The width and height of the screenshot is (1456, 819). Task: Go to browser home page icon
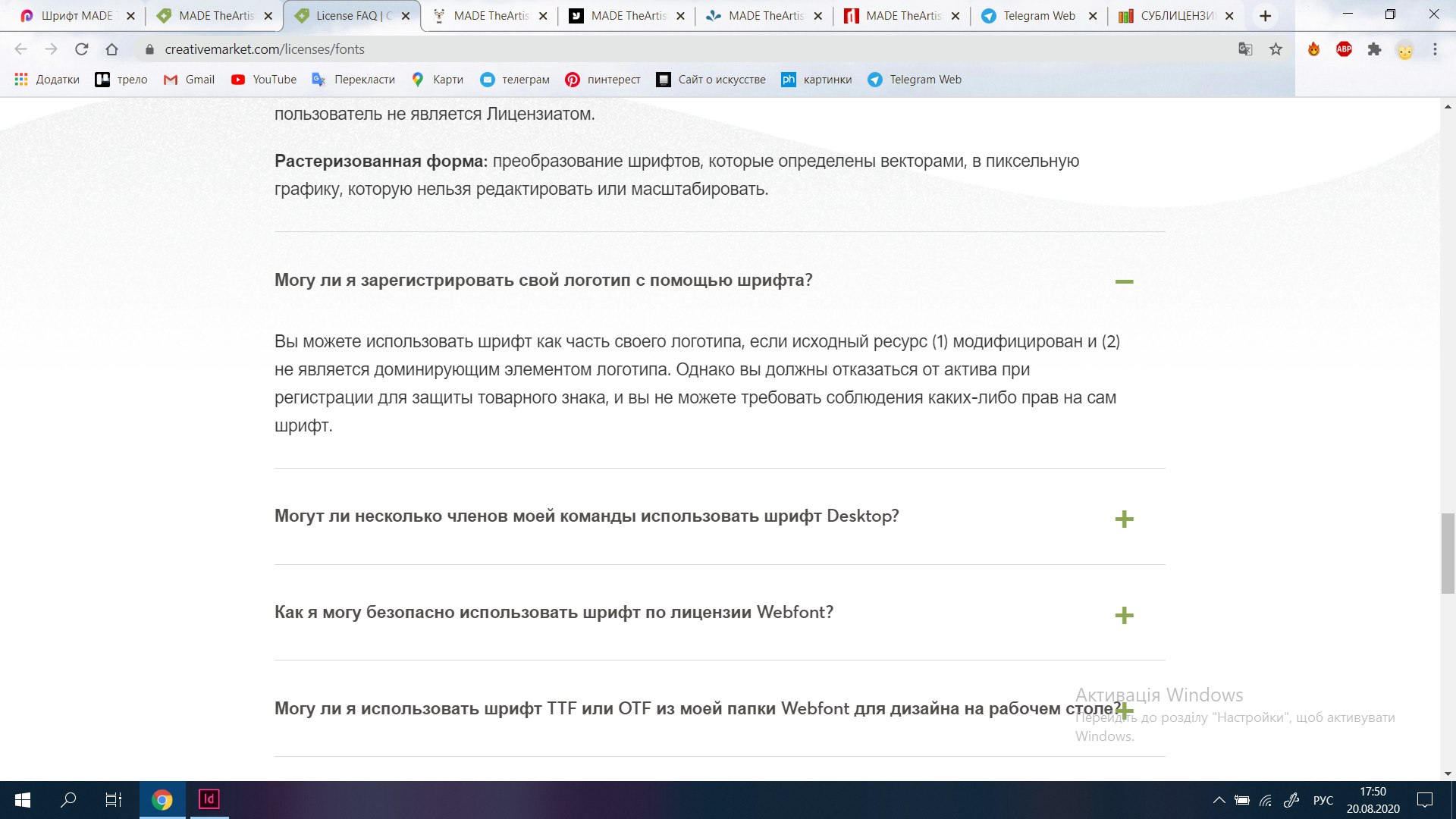point(111,49)
